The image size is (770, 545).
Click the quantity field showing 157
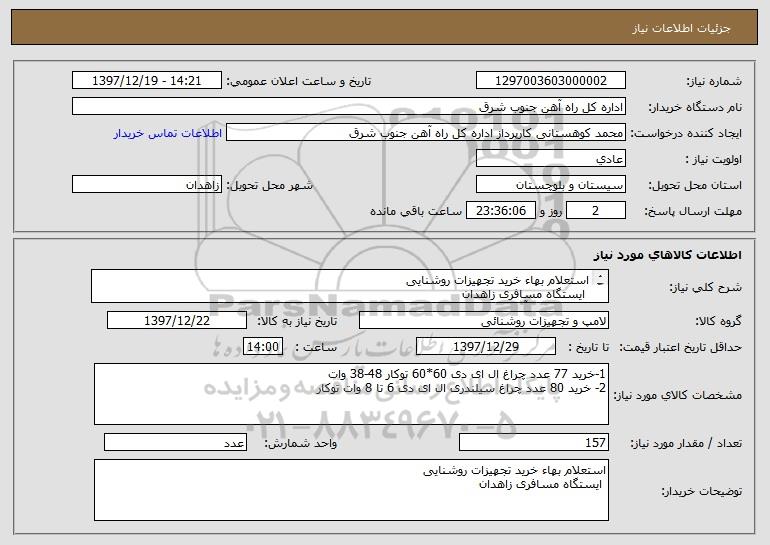pyautogui.click(x=534, y=442)
